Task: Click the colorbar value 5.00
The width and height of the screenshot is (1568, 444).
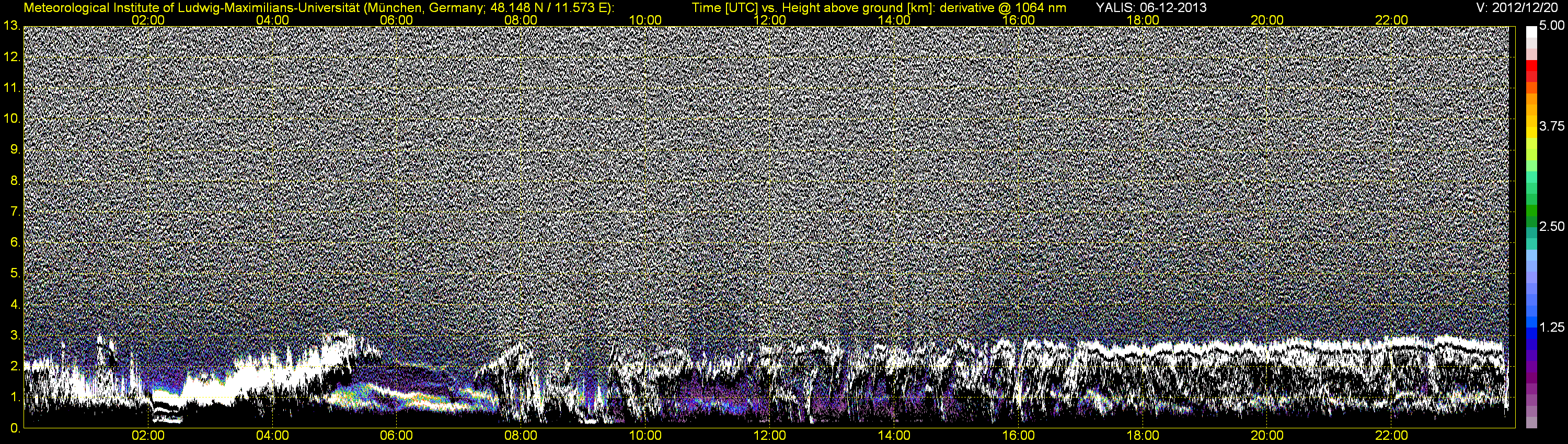Action: (1551, 26)
